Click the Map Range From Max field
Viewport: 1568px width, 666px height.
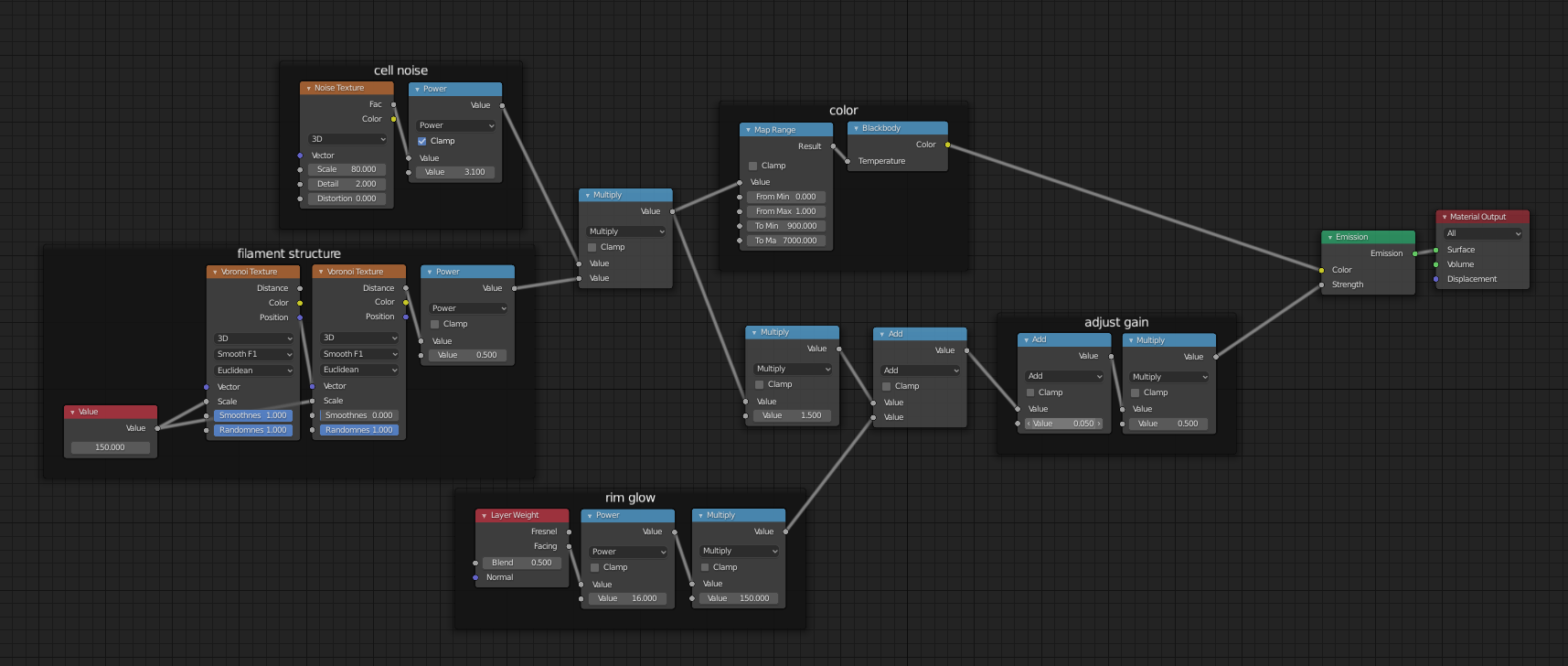click(786, 211)
